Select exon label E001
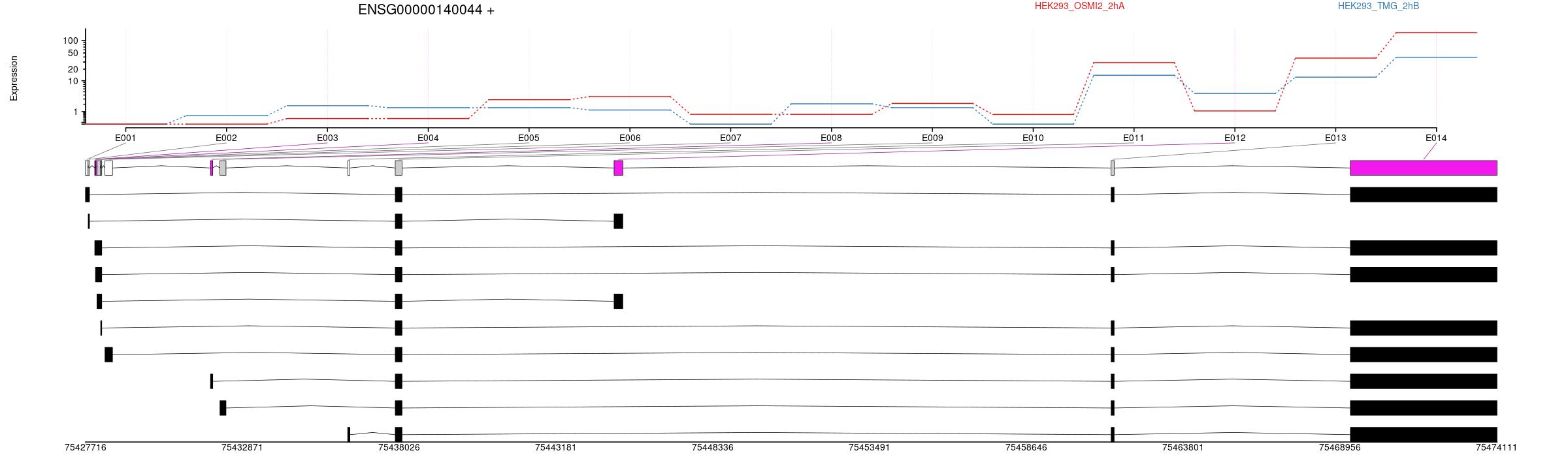This screenshot has width=1568, height=457. pyautogui.click(x=125, y=138)
